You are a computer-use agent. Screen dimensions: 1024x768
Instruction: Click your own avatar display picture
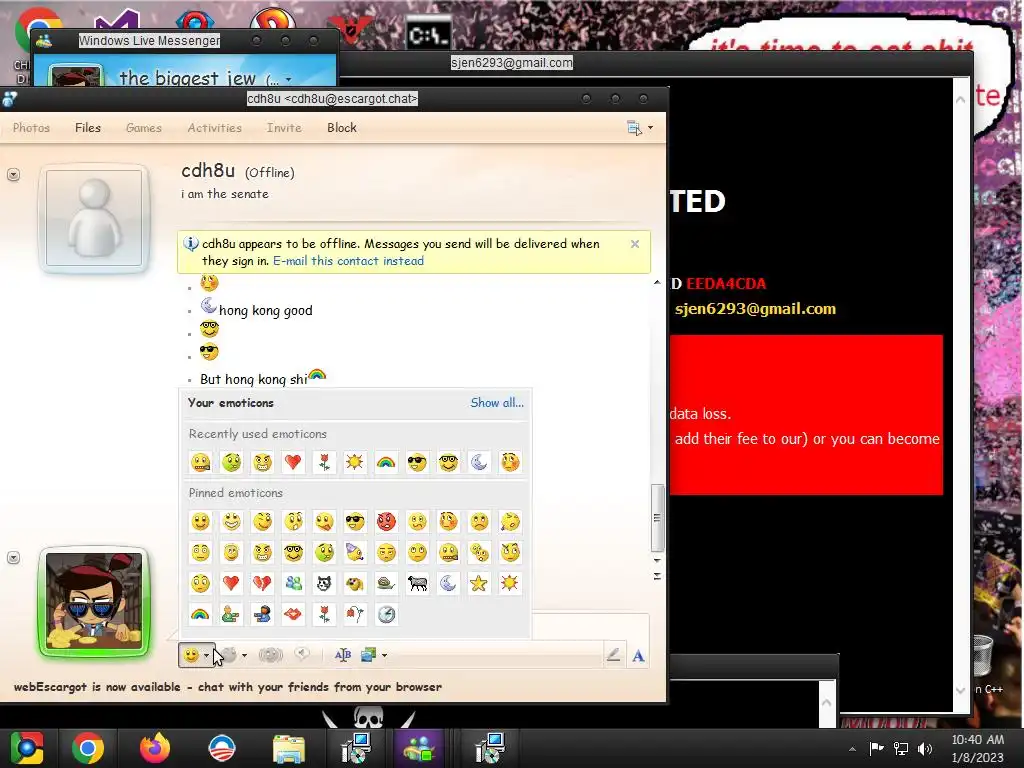point(94,601)
